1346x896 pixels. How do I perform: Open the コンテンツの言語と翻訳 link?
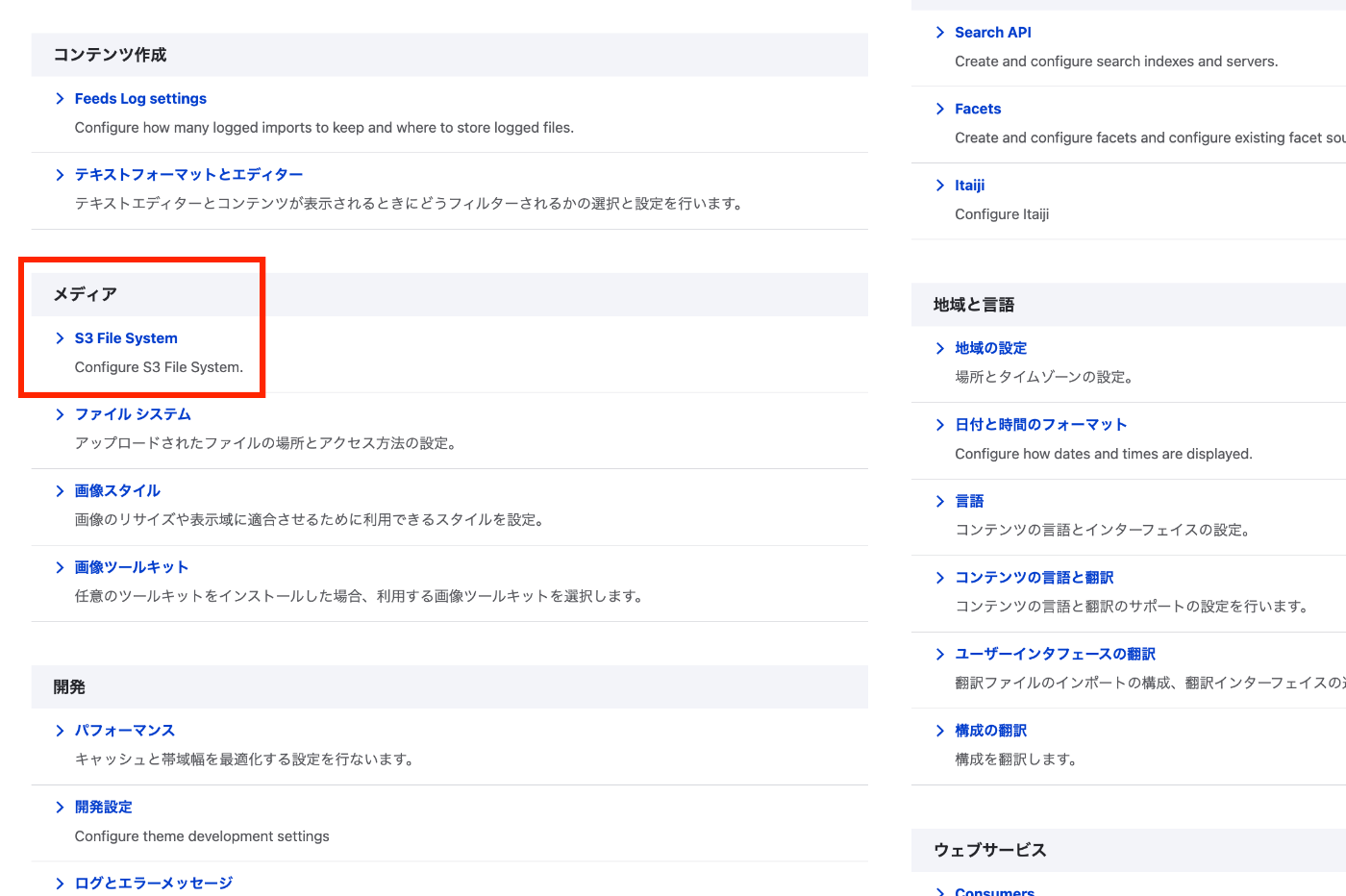1034,577
